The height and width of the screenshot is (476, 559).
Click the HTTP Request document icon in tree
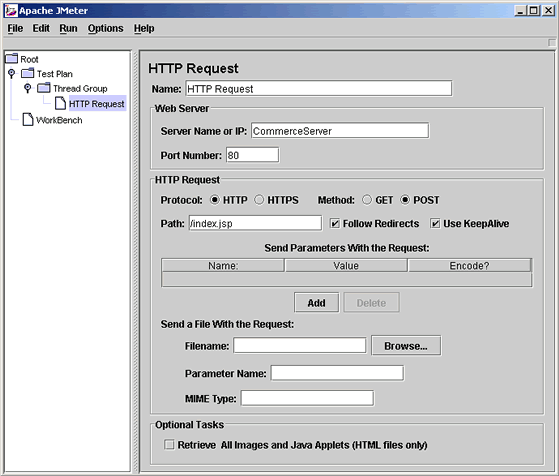click(x=60, y=103)
